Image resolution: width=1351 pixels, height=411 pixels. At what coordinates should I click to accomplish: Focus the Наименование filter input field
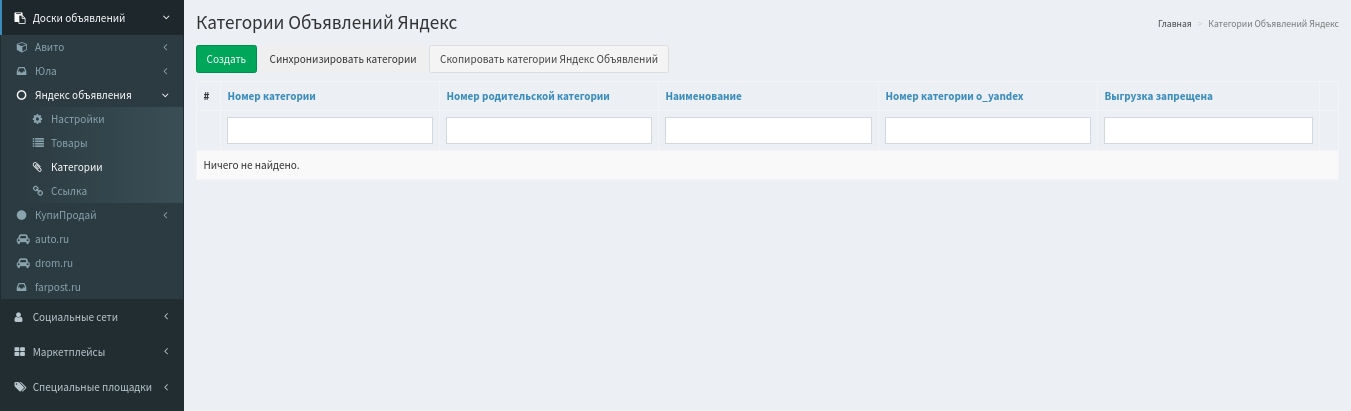click(768, 131)
